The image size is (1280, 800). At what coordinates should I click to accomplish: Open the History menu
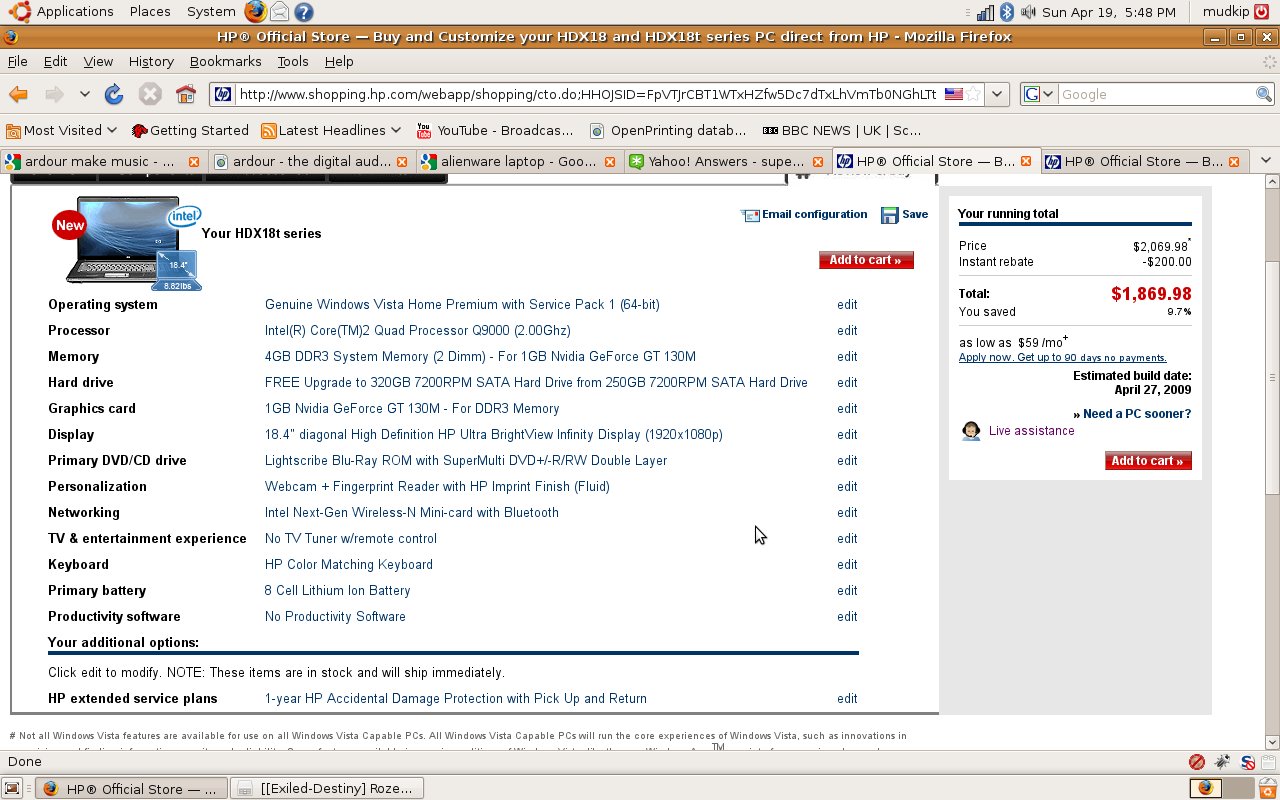coord(151,61)
